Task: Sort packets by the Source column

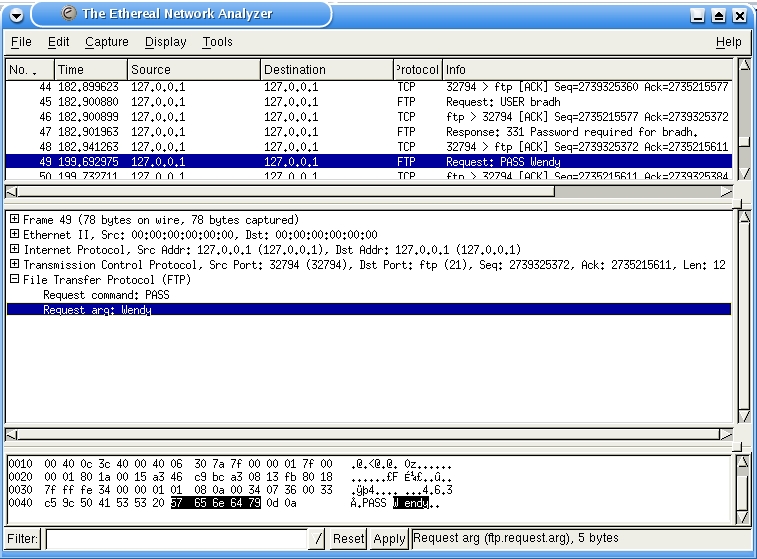Action: coord(194,70)
